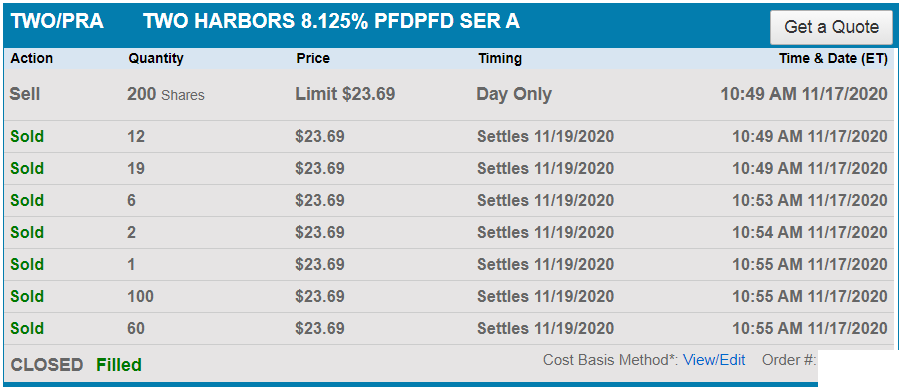The height and width of the screenshot is (391, 903).
Task: Click the Limit $23.69 price text
Action: pyautogui.click(x=345, y=94)
